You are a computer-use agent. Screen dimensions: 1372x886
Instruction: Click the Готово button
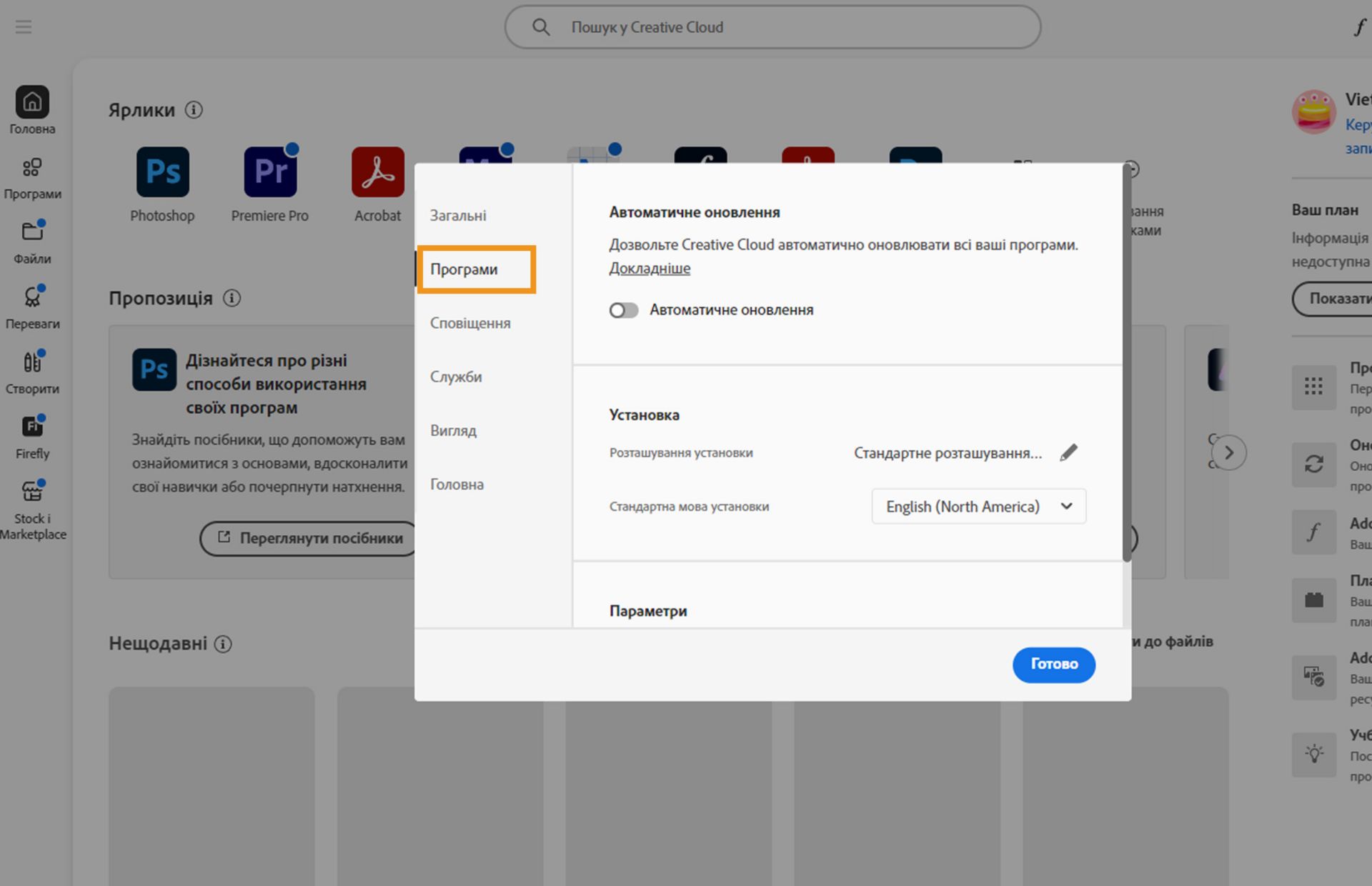pyautogui.click(x=1053, y=664)
